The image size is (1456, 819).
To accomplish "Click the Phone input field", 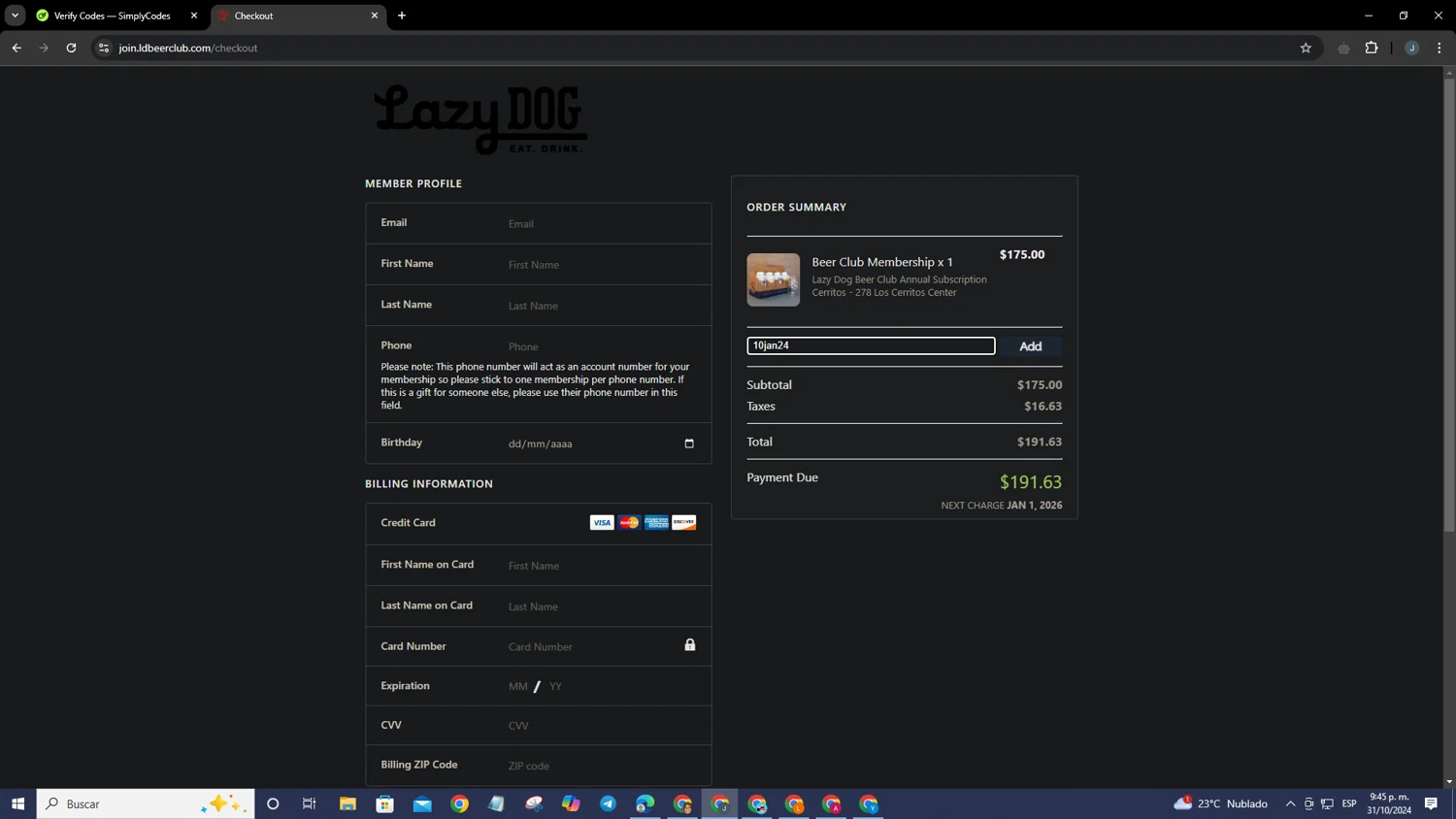I will point(602,346).
